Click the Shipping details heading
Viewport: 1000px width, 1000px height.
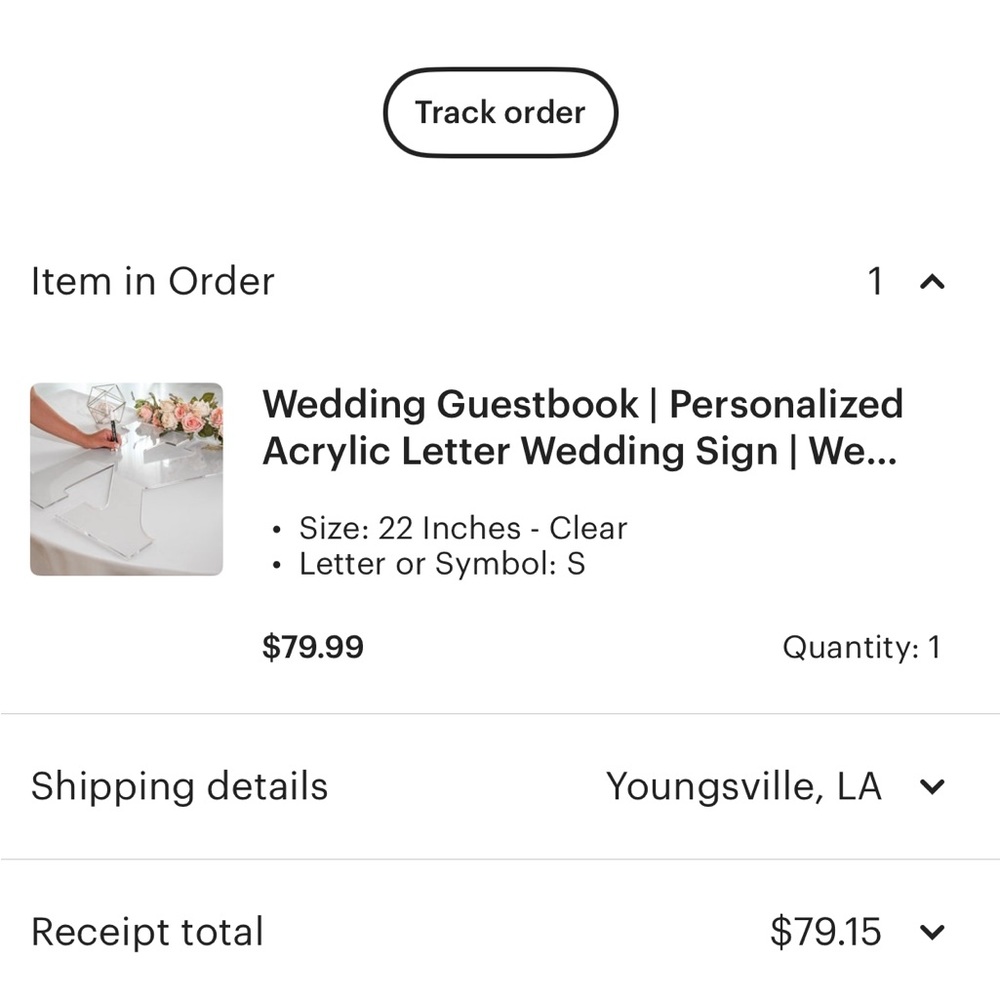[x=179, y=787]
